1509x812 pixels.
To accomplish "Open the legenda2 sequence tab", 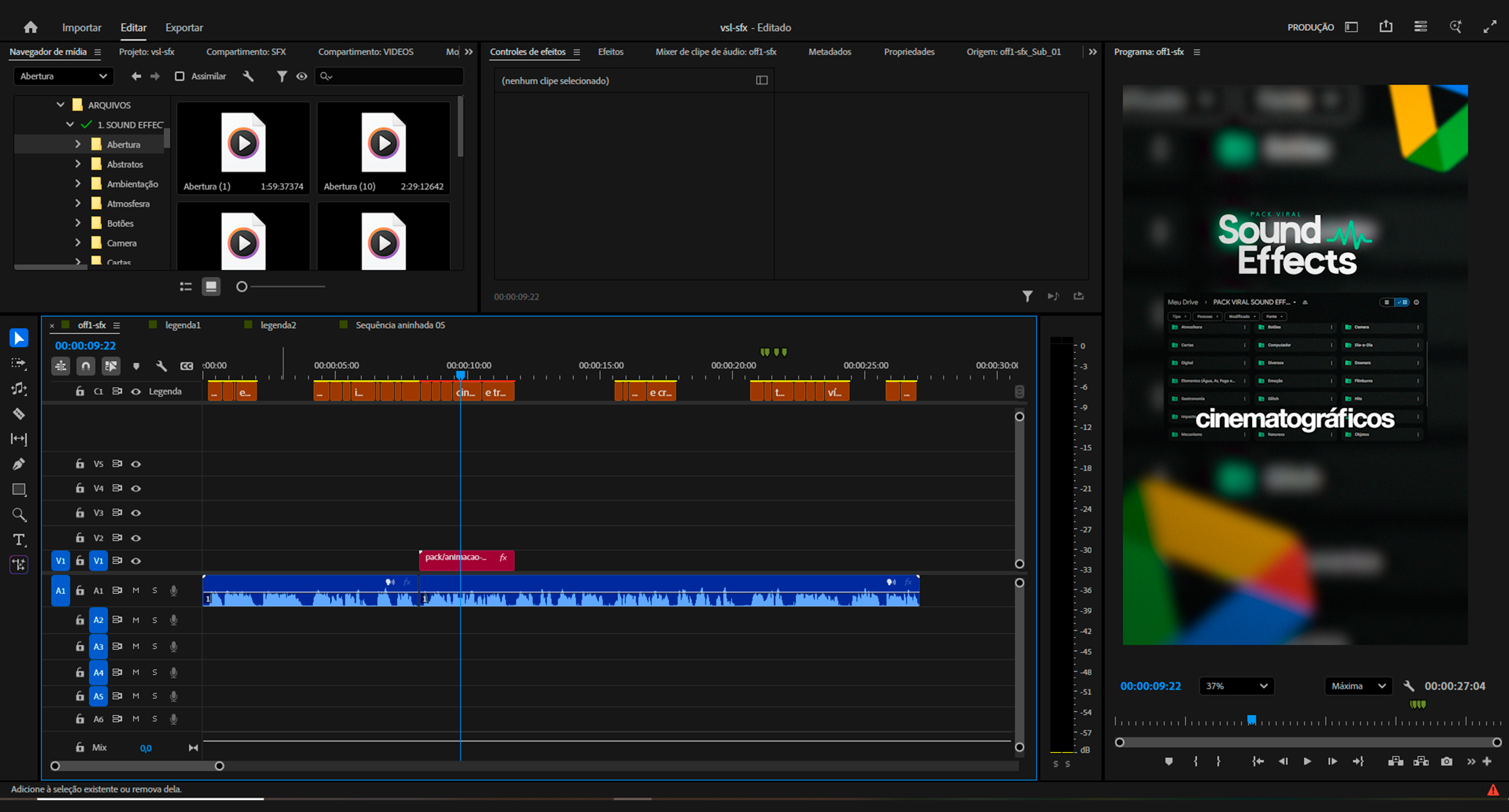I will (278, 325).
